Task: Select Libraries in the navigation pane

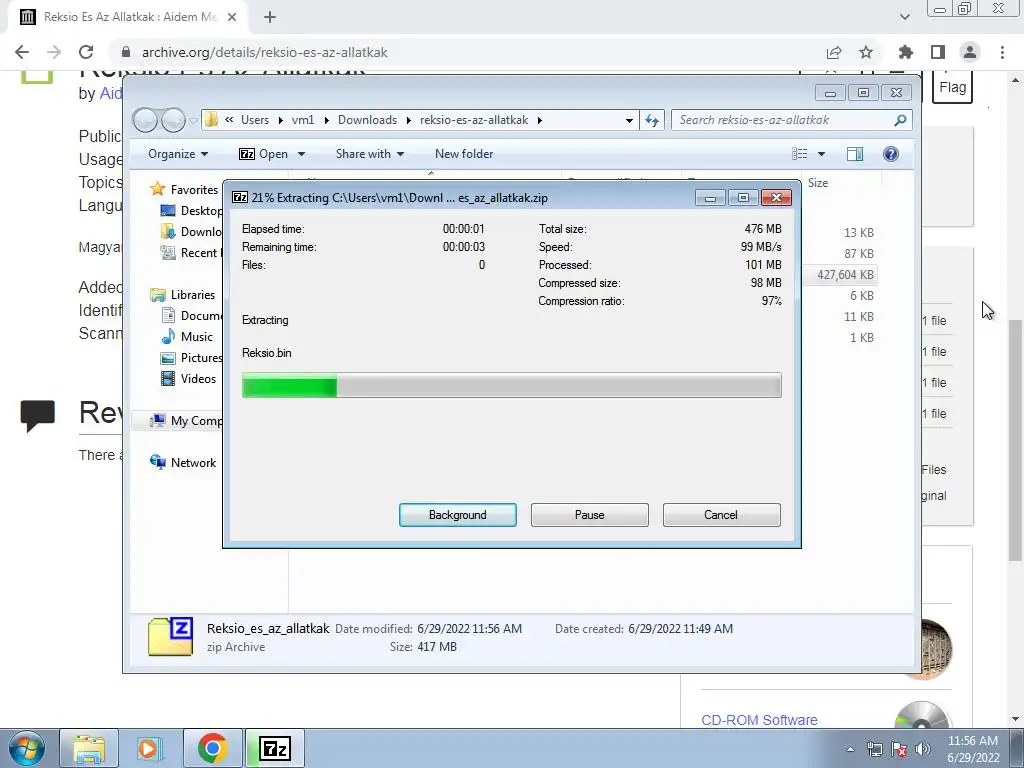Action: (x=193, y=295)
